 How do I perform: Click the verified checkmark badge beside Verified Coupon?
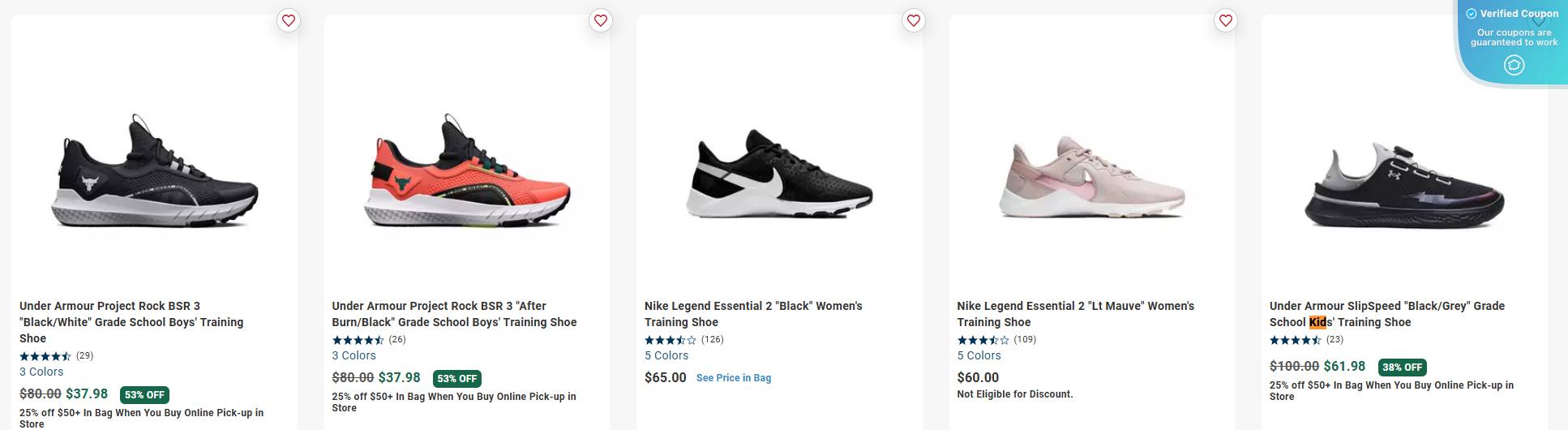[x=1472, y=14]
